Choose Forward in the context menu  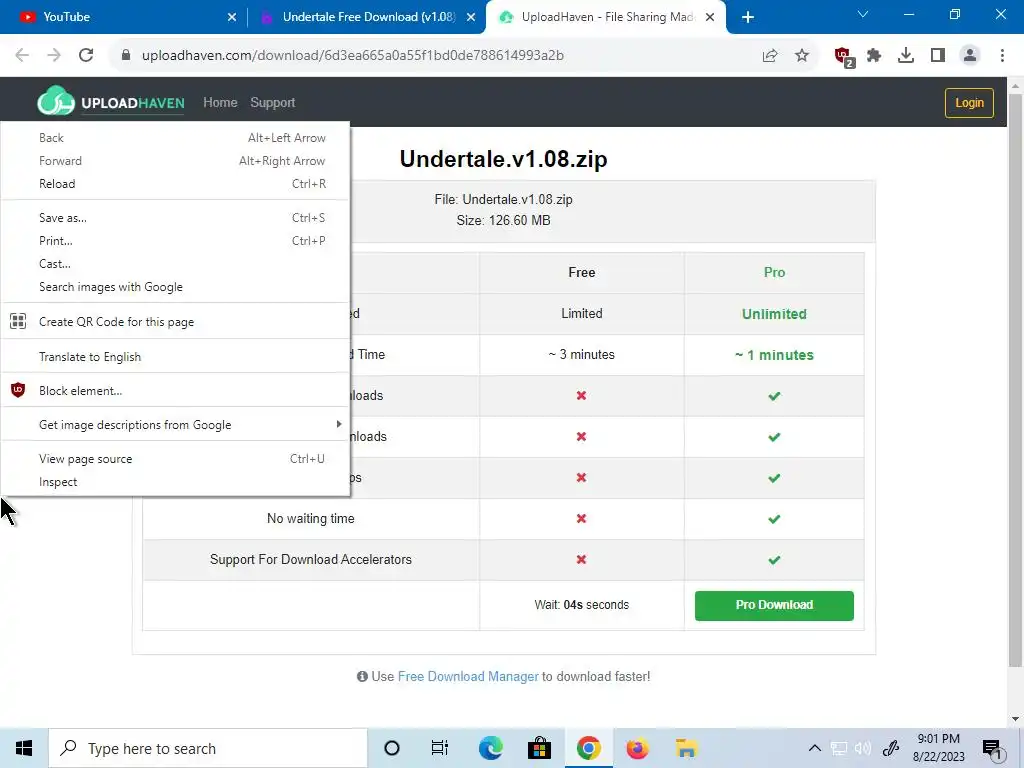coord(175,161)
